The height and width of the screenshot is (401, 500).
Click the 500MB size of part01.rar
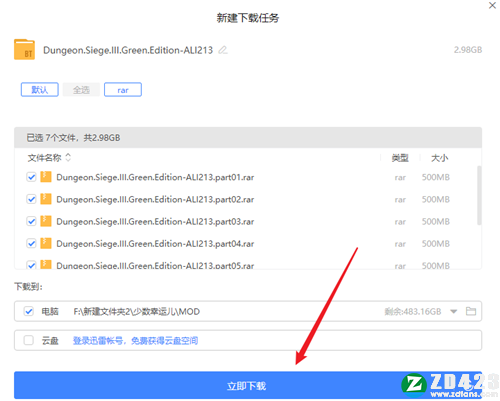click(436, 177)
